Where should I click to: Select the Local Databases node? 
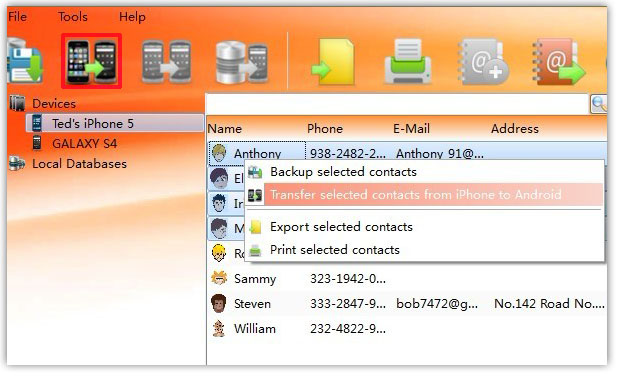coord(79,164)
